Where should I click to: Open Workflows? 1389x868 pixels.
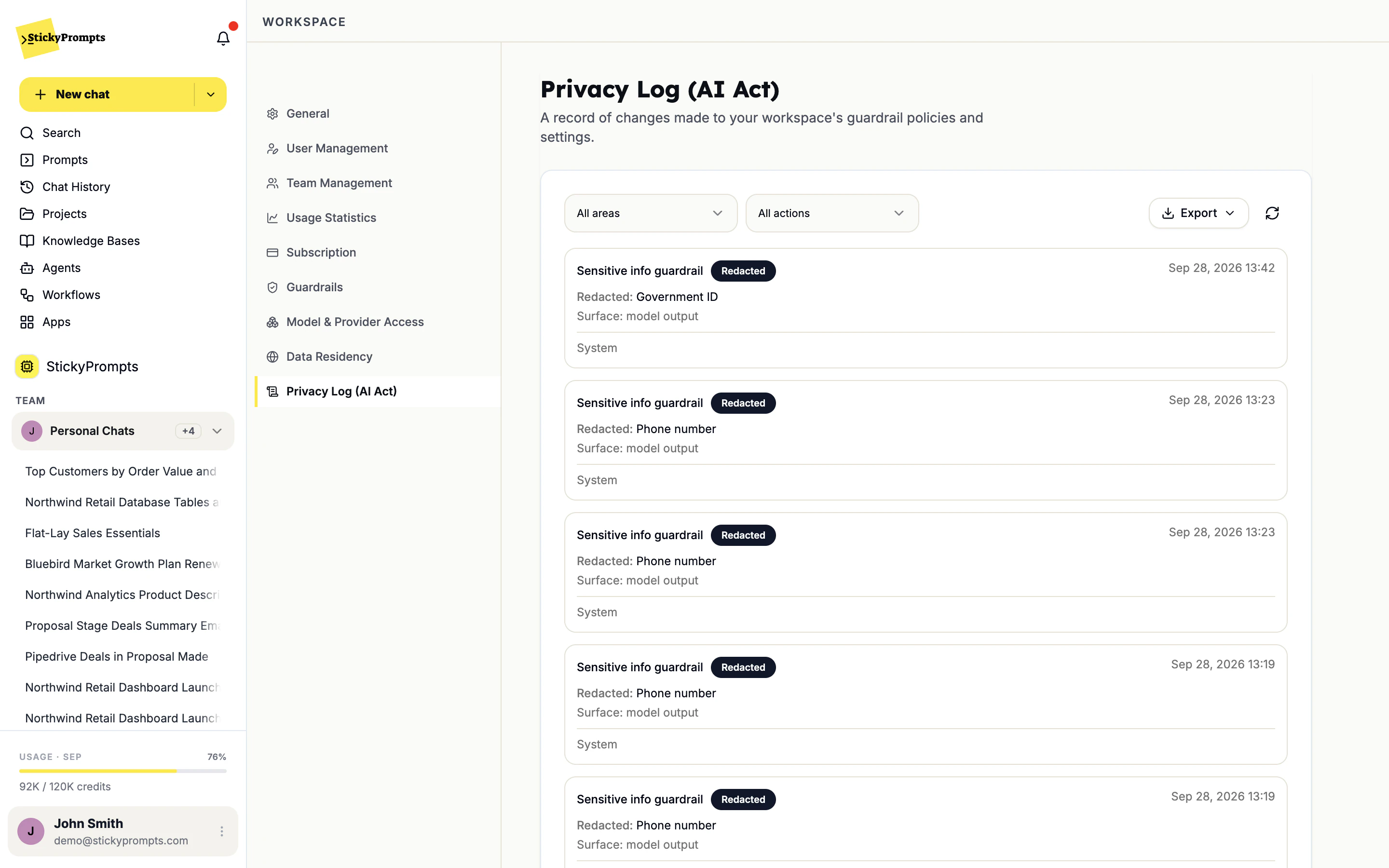tap(60, 295)
